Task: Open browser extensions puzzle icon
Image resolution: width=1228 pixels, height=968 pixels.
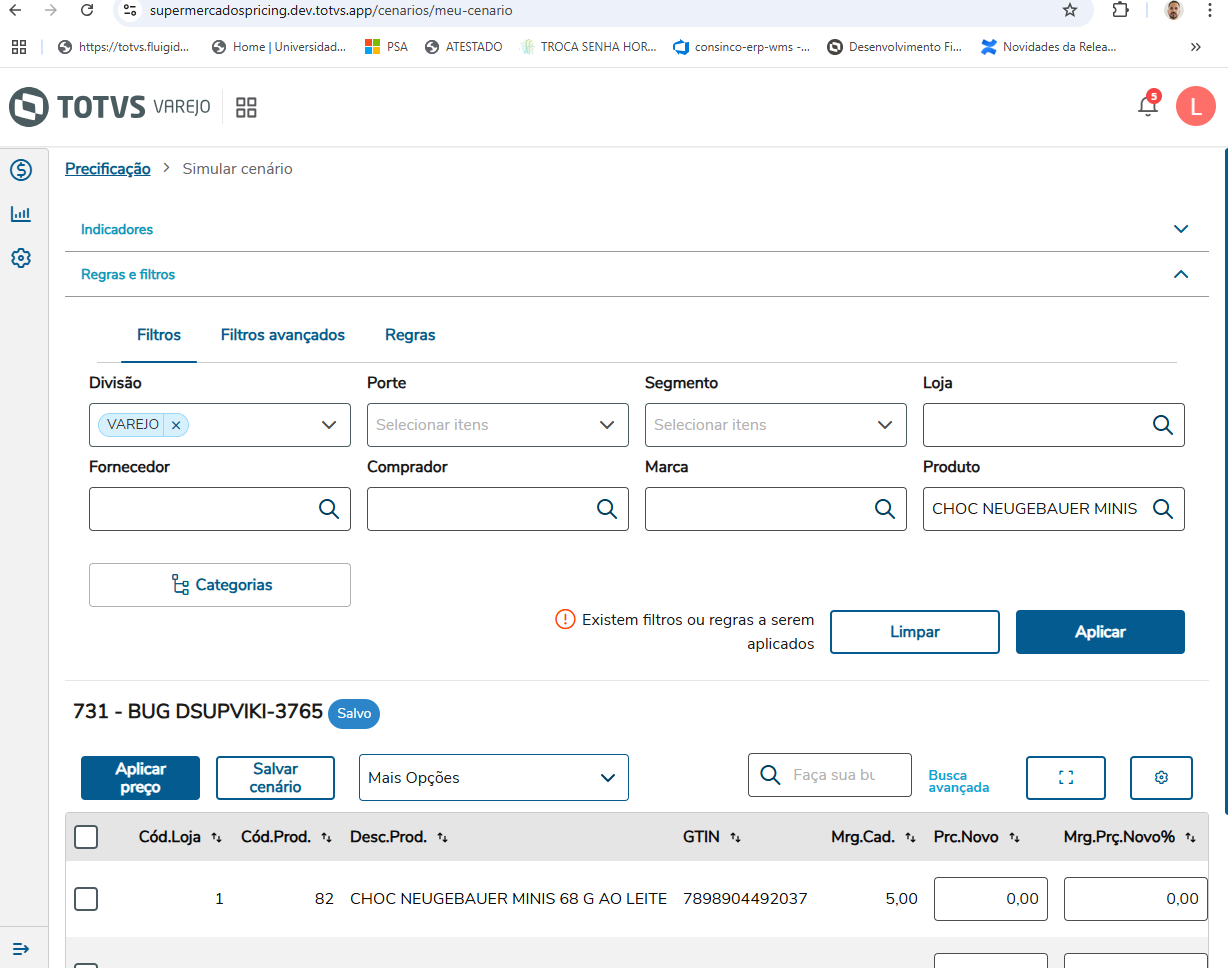Action: click(x=1120, y=10)
